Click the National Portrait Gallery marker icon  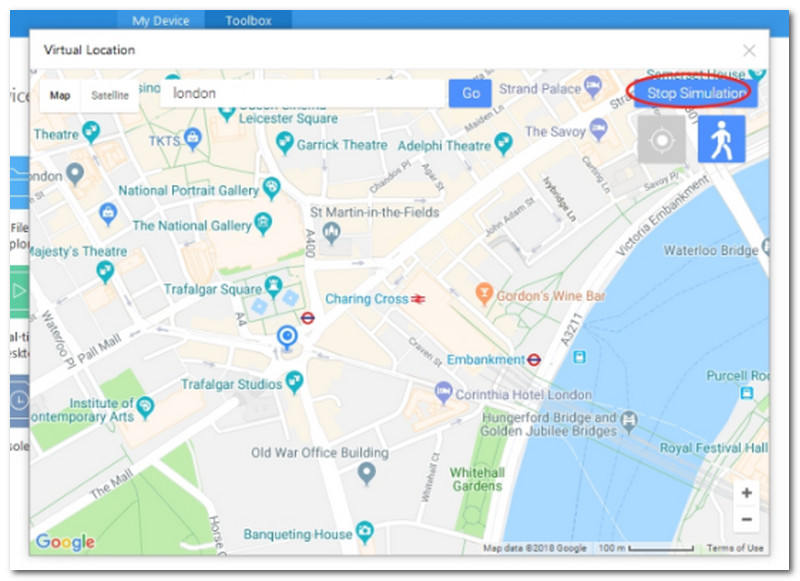(x=270, y=189)
